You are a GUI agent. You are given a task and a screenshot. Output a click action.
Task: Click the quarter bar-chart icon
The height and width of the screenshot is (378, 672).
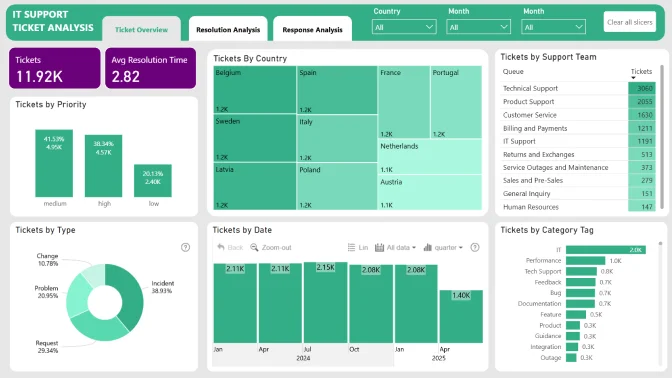point(427,247)
